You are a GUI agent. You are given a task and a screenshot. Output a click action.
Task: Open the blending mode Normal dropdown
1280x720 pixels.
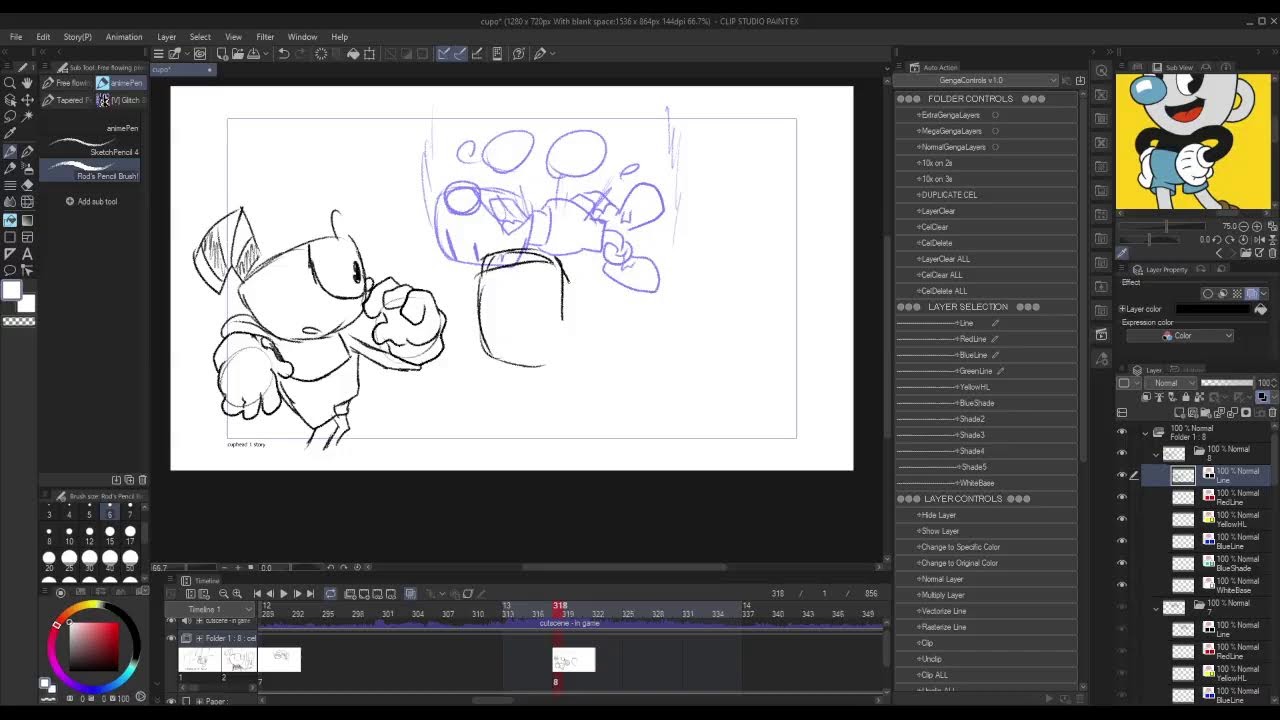click(1173, 383)
